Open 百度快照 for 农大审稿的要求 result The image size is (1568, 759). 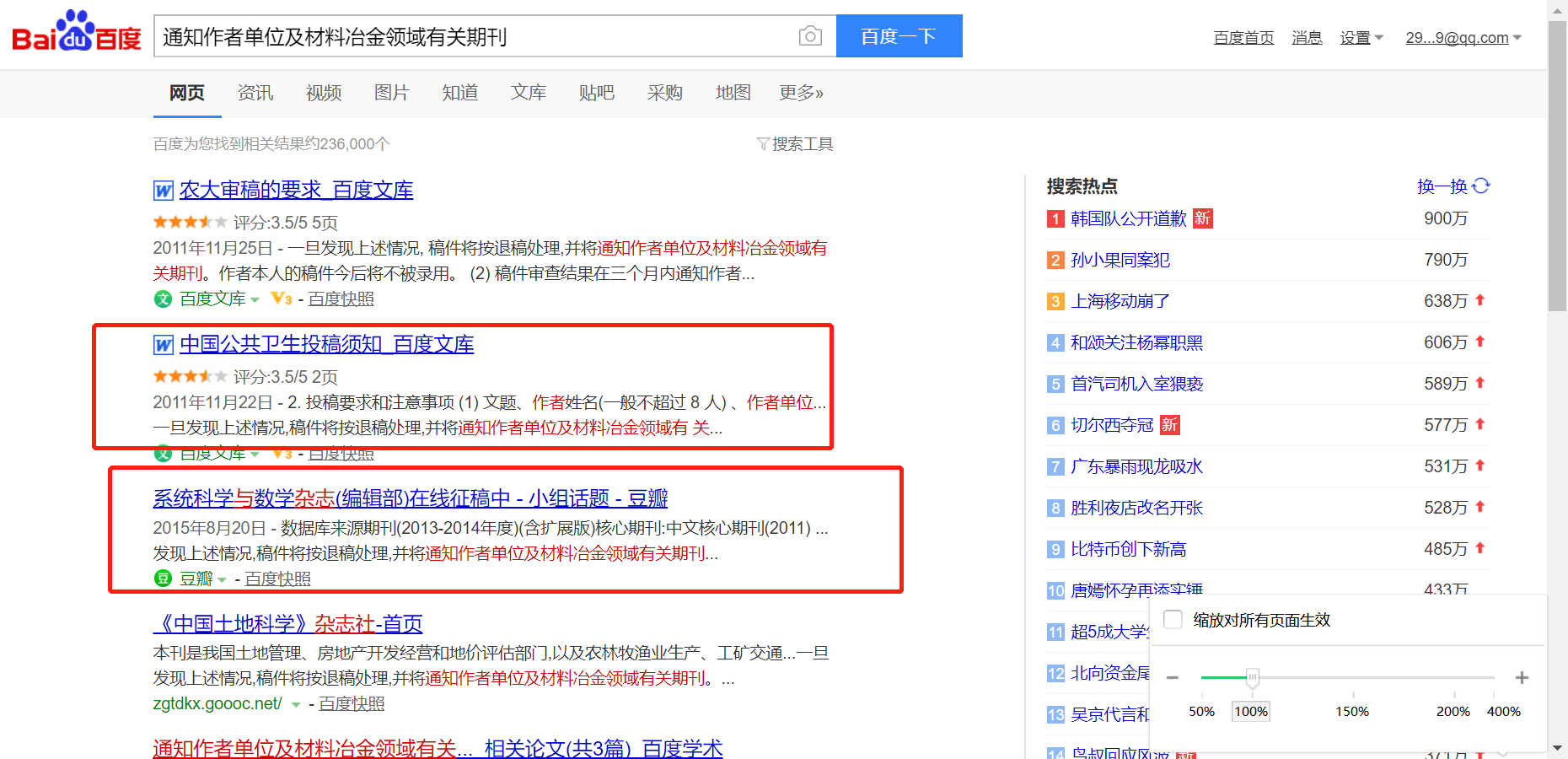tap(341, 299)
